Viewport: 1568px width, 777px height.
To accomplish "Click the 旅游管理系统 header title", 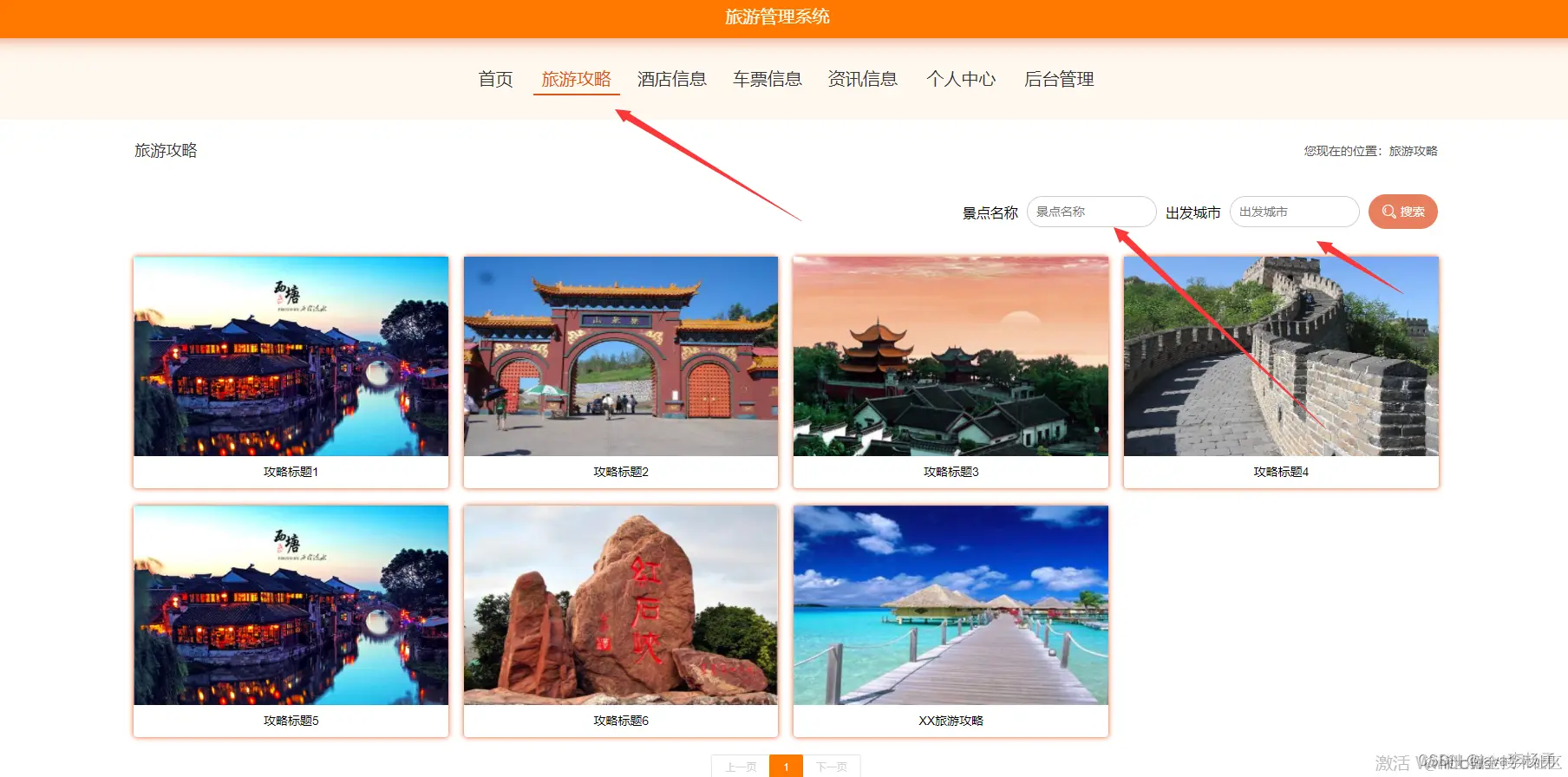I will pos(778,16).
